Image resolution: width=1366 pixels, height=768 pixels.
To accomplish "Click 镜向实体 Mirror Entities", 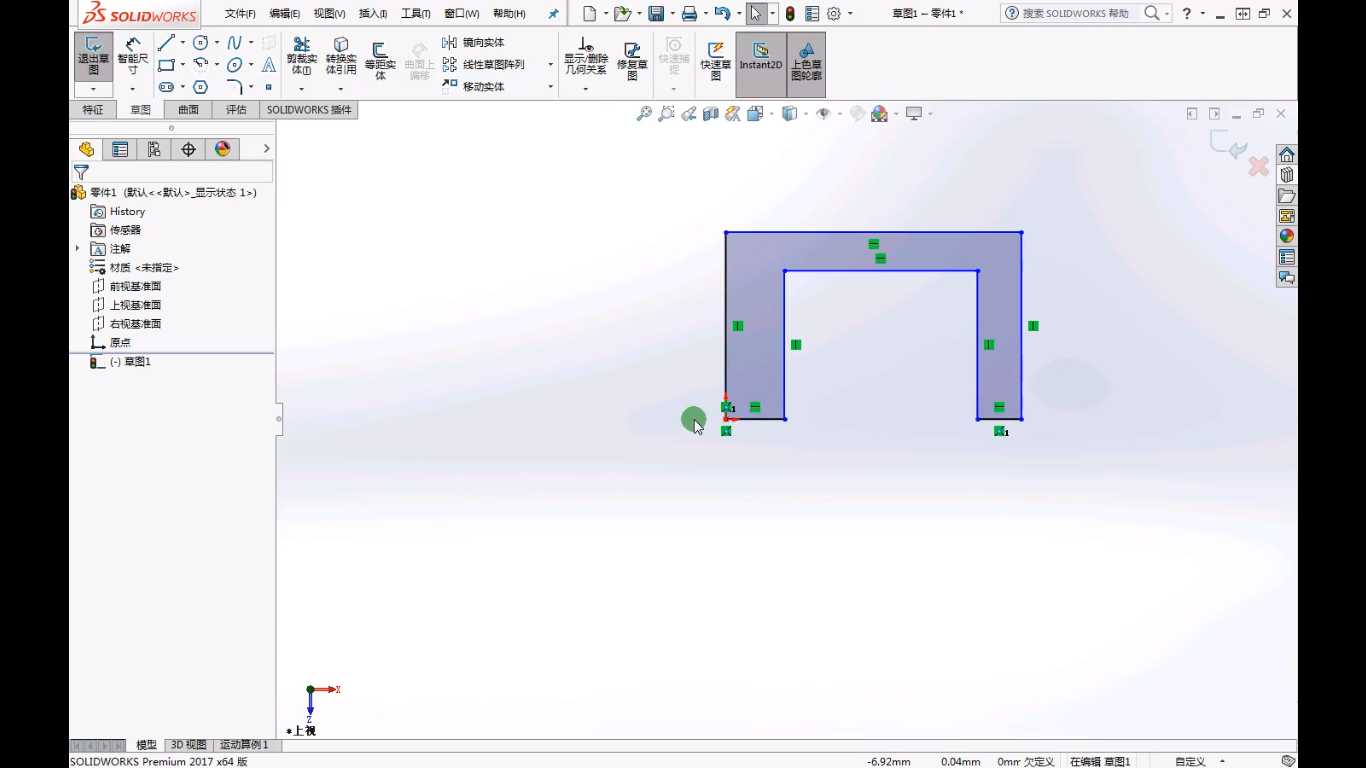I will 474,42.
